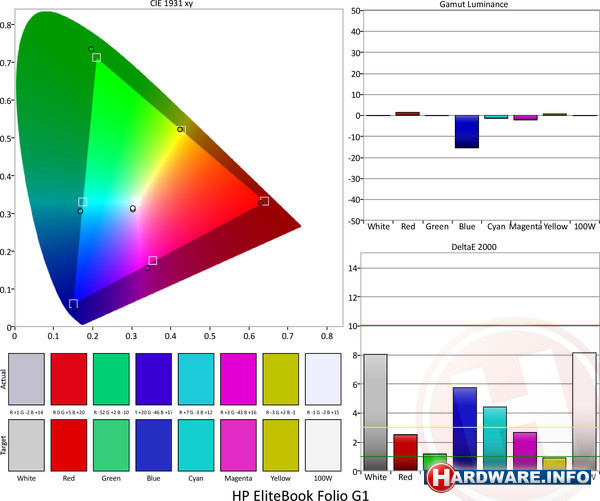600x501 pixels.
Task: Click the 'Magenta' axis label in Gamut Luminance
Action: [x=525, y=227]
